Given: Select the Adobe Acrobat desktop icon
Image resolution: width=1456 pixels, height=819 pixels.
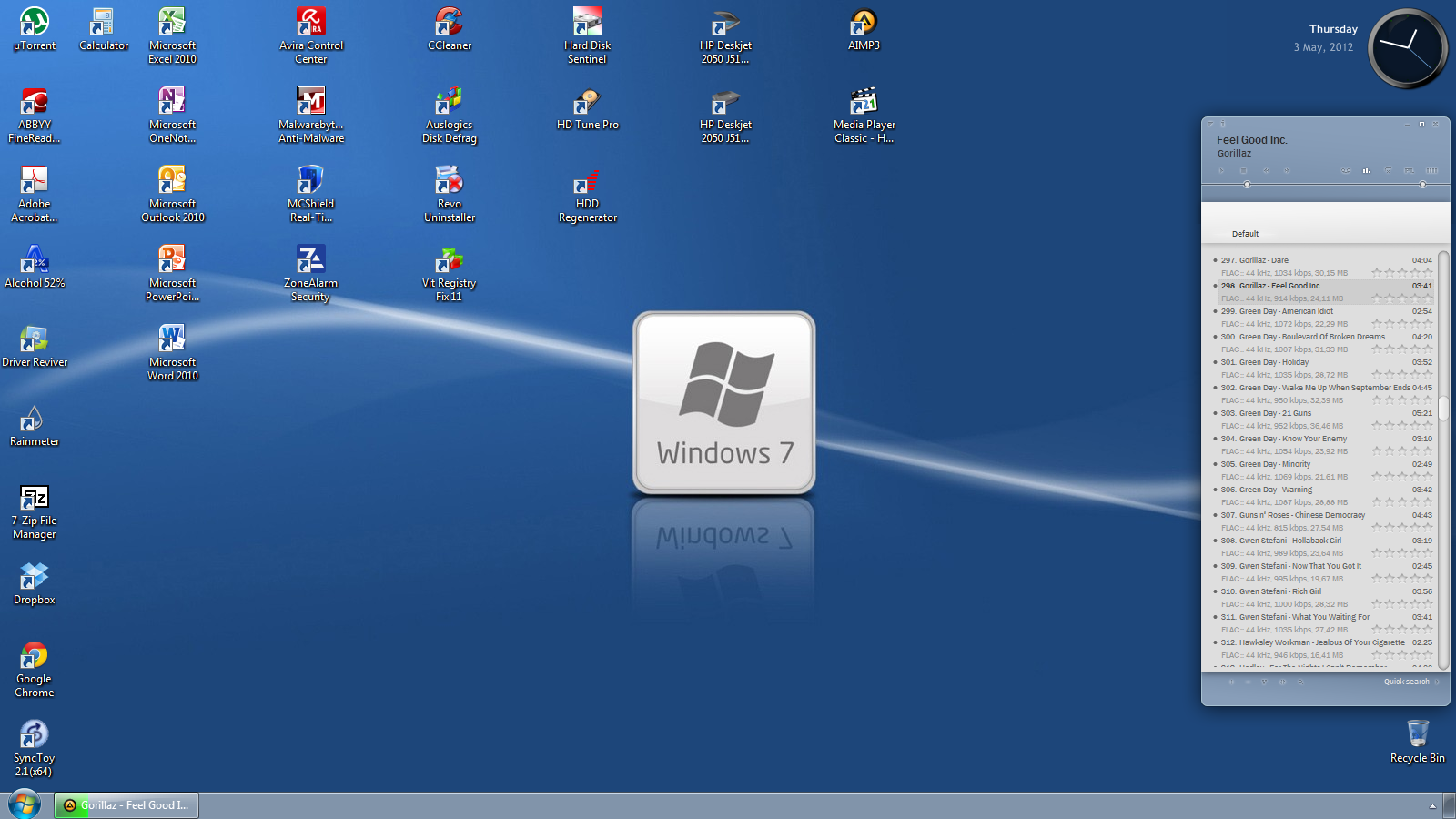Looking at the screenshot, I should pyautogui.click(x=35, y=194).
